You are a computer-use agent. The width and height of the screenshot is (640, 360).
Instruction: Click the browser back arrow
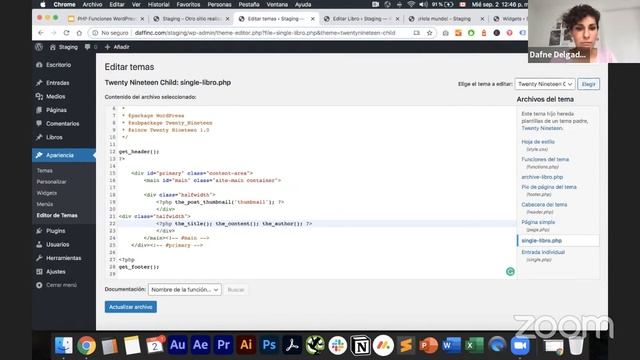[x=40, y=33]
